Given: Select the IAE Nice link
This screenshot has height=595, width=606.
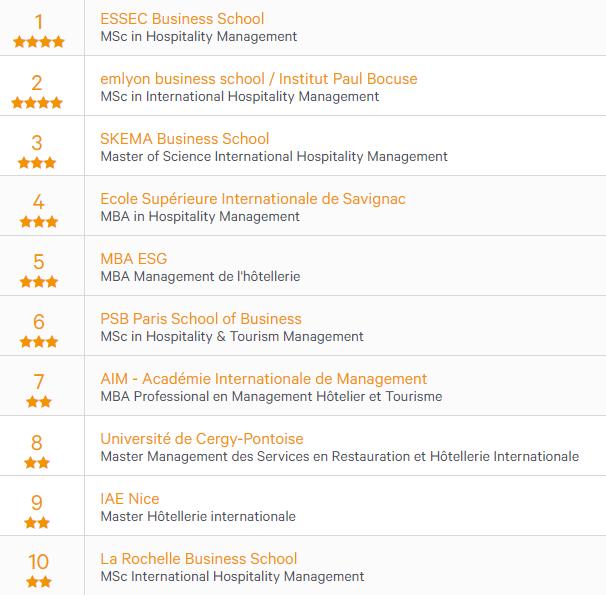Looking at the screenshot, I should 129,499.
